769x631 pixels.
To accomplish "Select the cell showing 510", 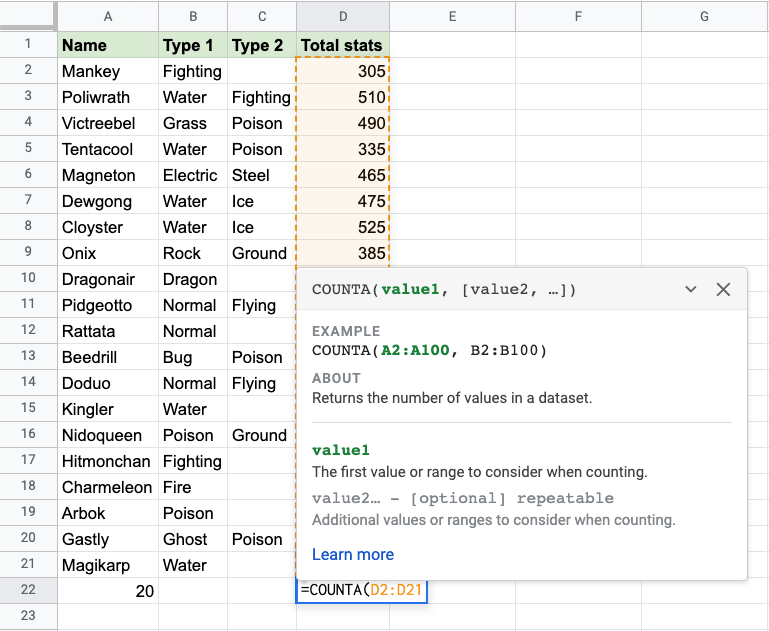I will click(343, 97).
